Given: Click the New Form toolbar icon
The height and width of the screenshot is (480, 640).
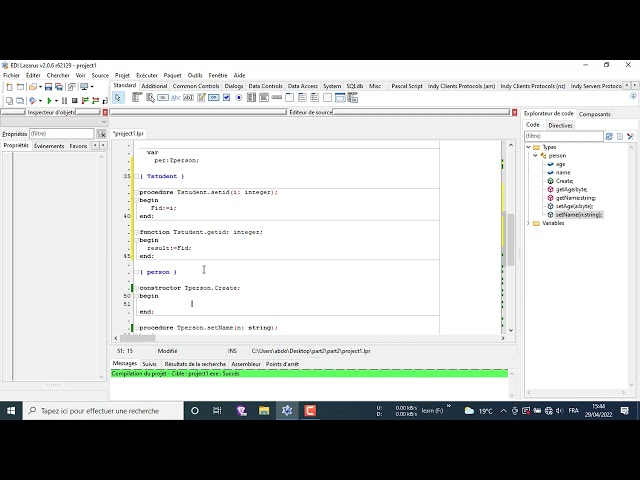Looking at the screenshot, I should coord(20,87).
